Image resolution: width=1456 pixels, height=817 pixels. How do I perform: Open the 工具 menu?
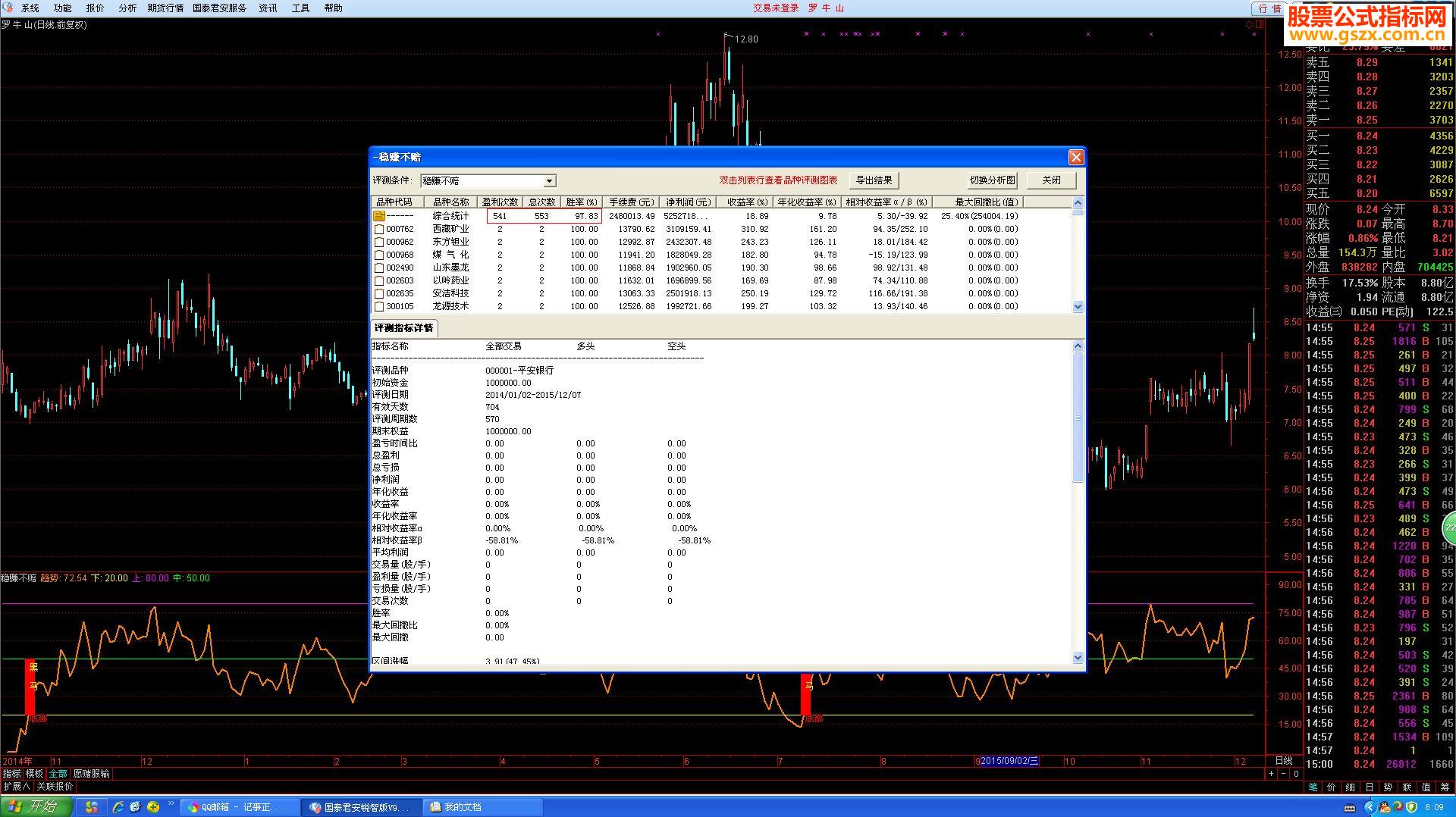pos(301,8)
